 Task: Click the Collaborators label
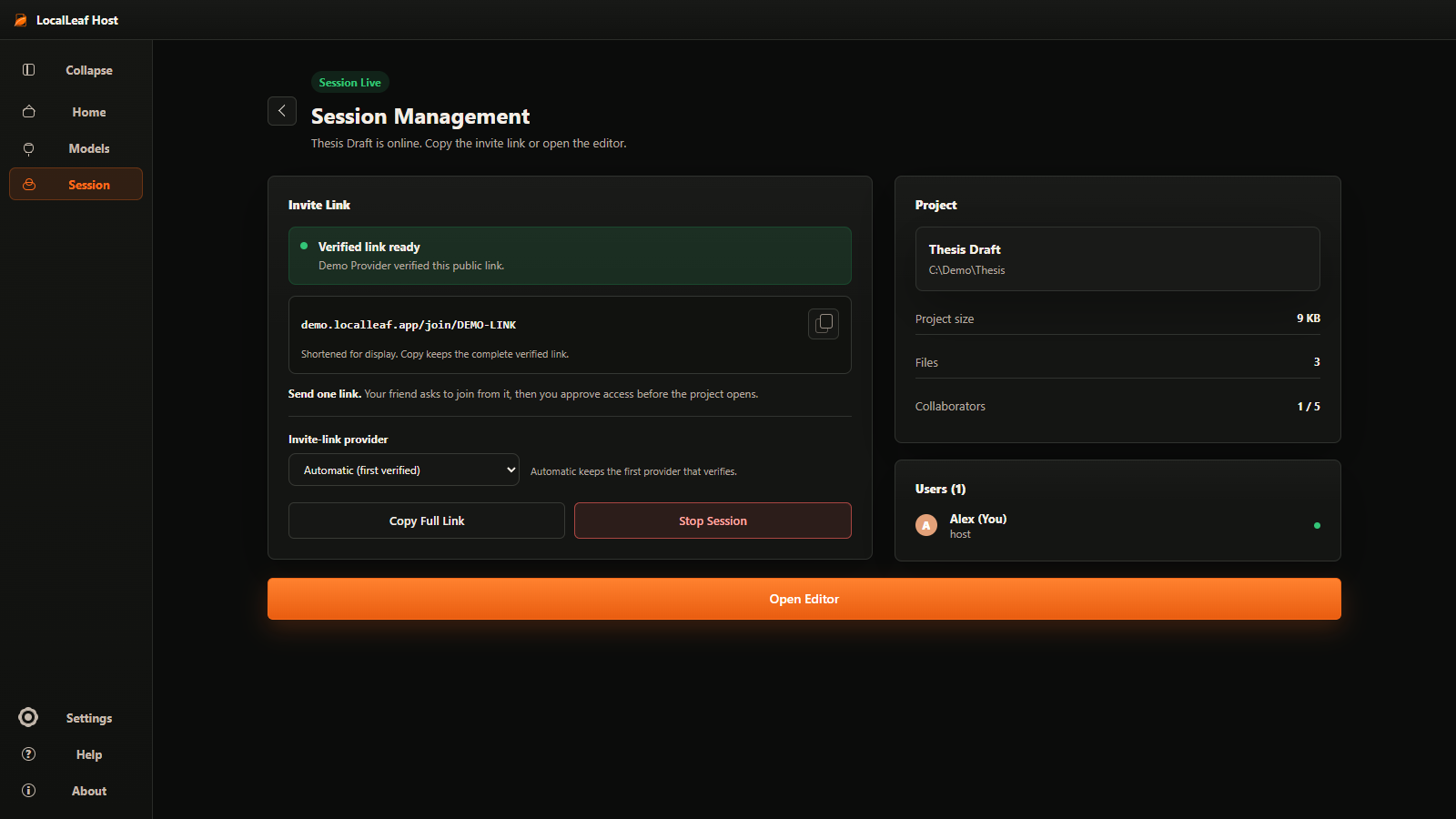(950, 407)
